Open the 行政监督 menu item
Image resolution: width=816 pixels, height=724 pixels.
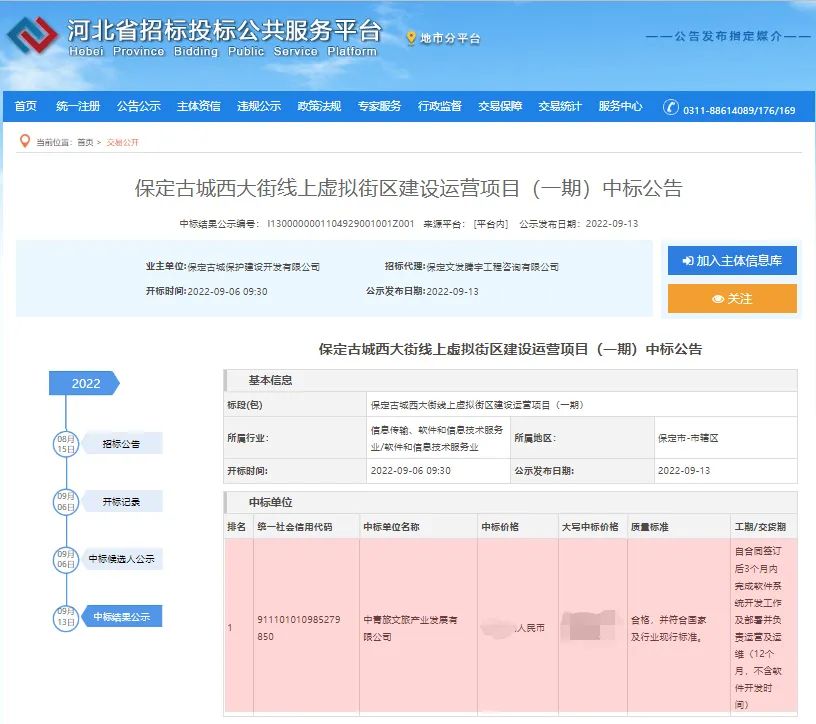(440, 106)
